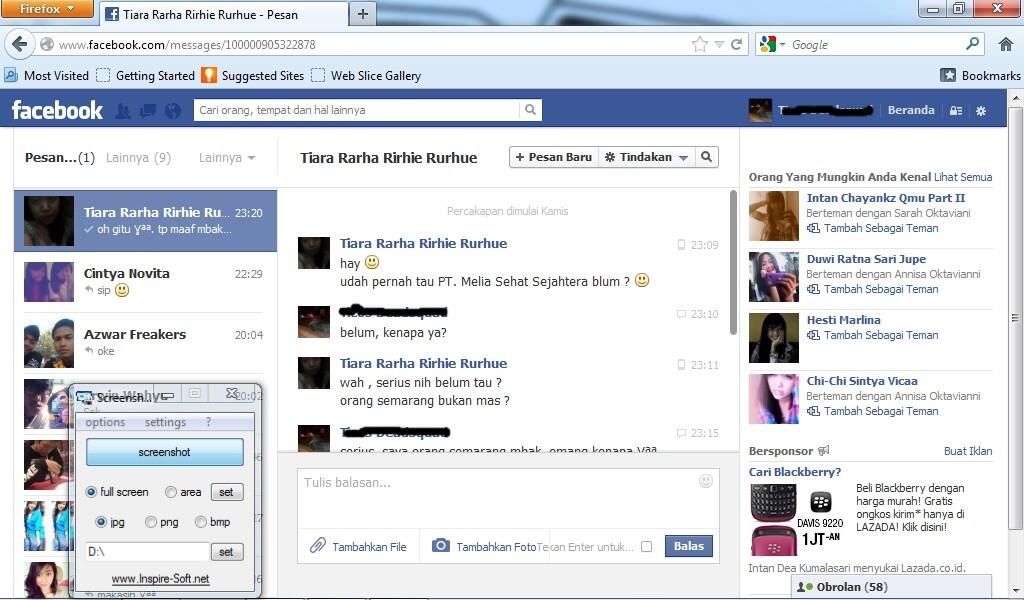The image size is (1024, 600).
Task: Open Firefox home page icon
Action: [1006, 44]
